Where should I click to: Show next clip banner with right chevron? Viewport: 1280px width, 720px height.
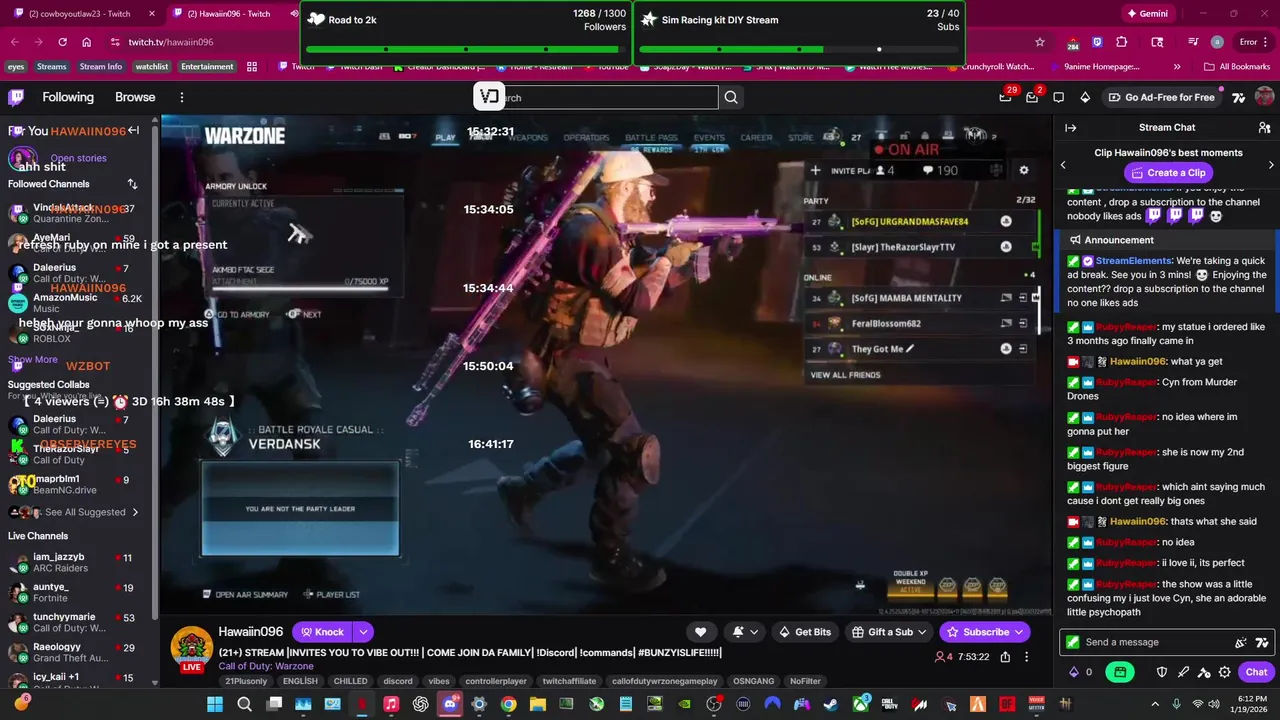coord(1271,165)
